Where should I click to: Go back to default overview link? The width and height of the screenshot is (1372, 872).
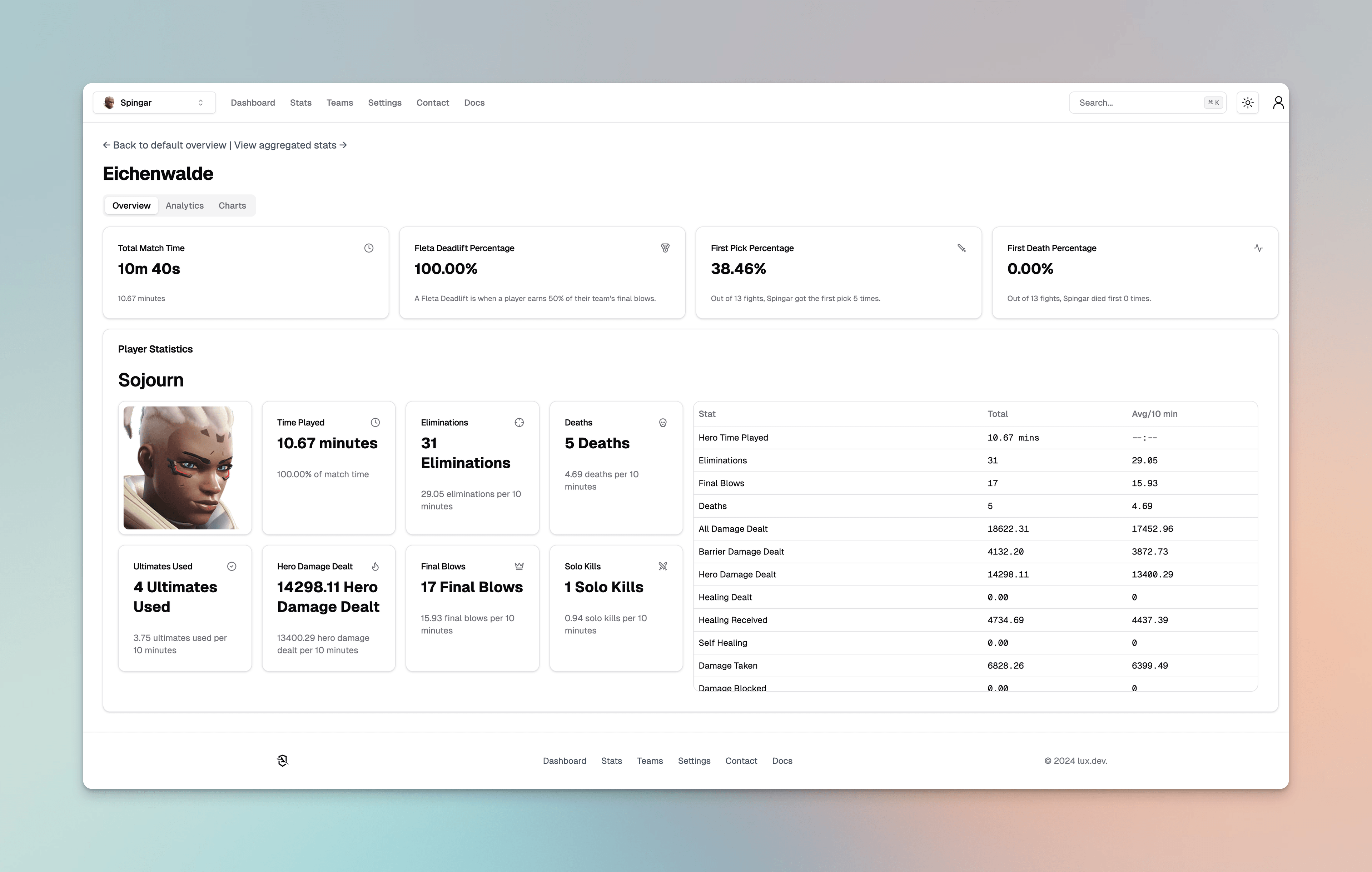pos(164,145)
